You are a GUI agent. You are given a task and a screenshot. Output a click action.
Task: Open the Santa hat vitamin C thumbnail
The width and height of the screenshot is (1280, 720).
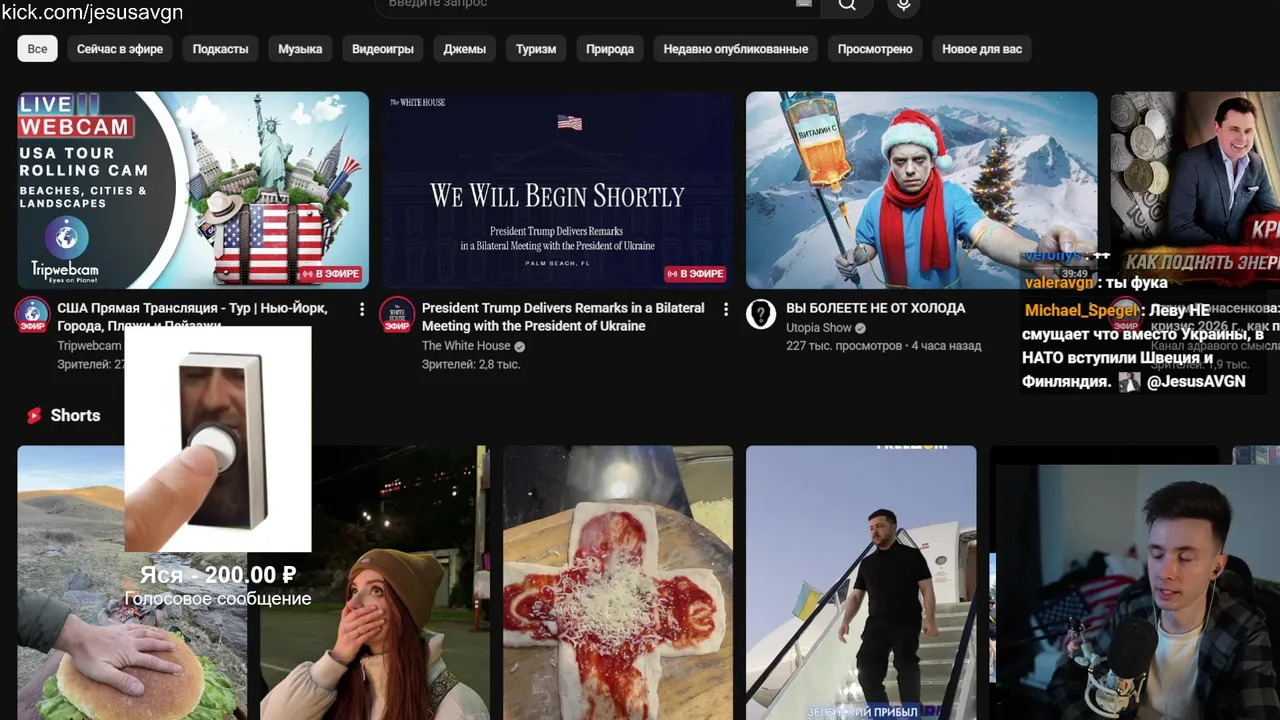coord(921,190)
